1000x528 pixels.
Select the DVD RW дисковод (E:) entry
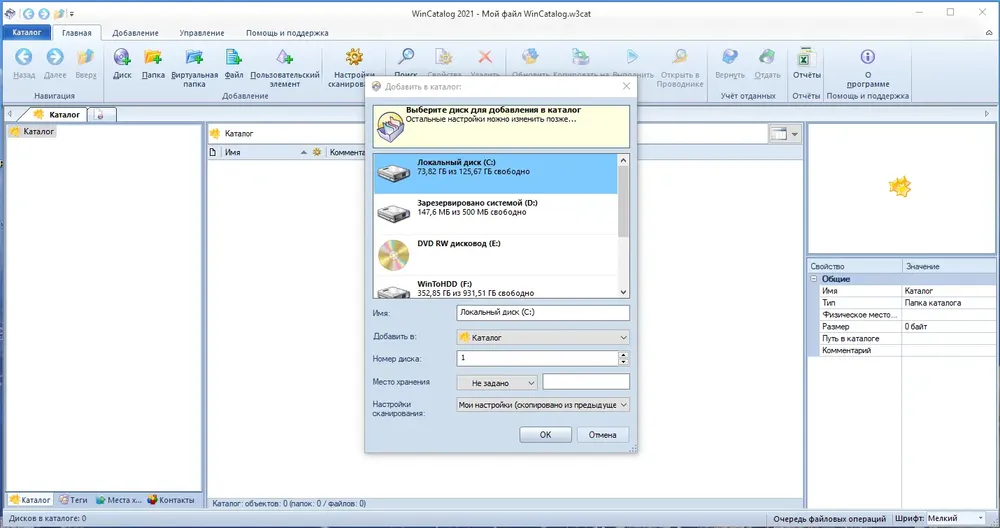pyautogui.click(x=496, y=255)
